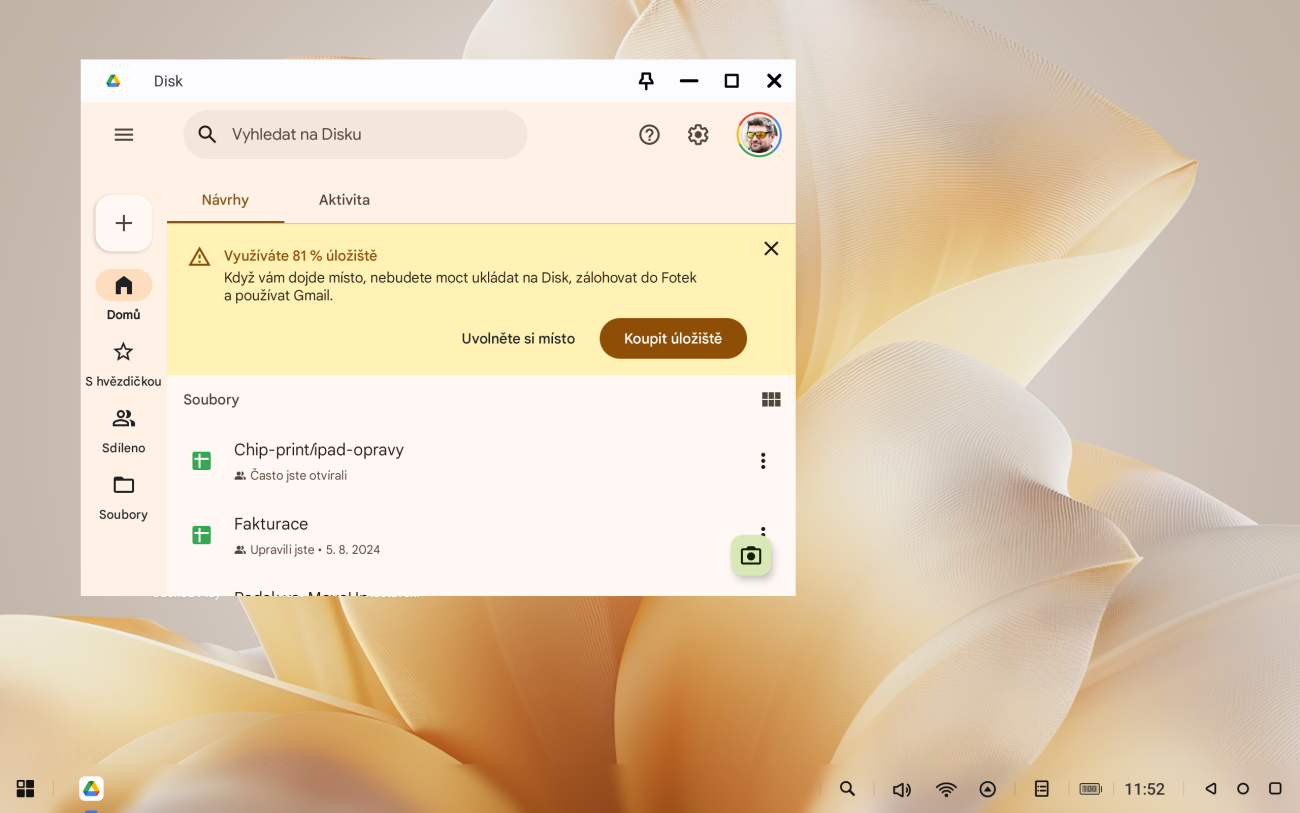Open volume control in system tray

coord(901,789)
